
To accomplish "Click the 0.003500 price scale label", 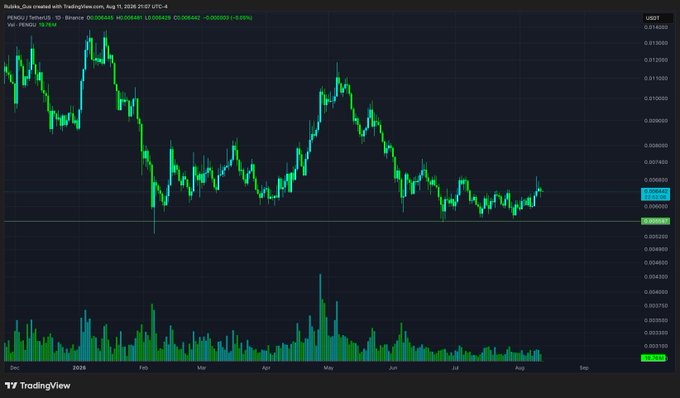I will (656, 320).
